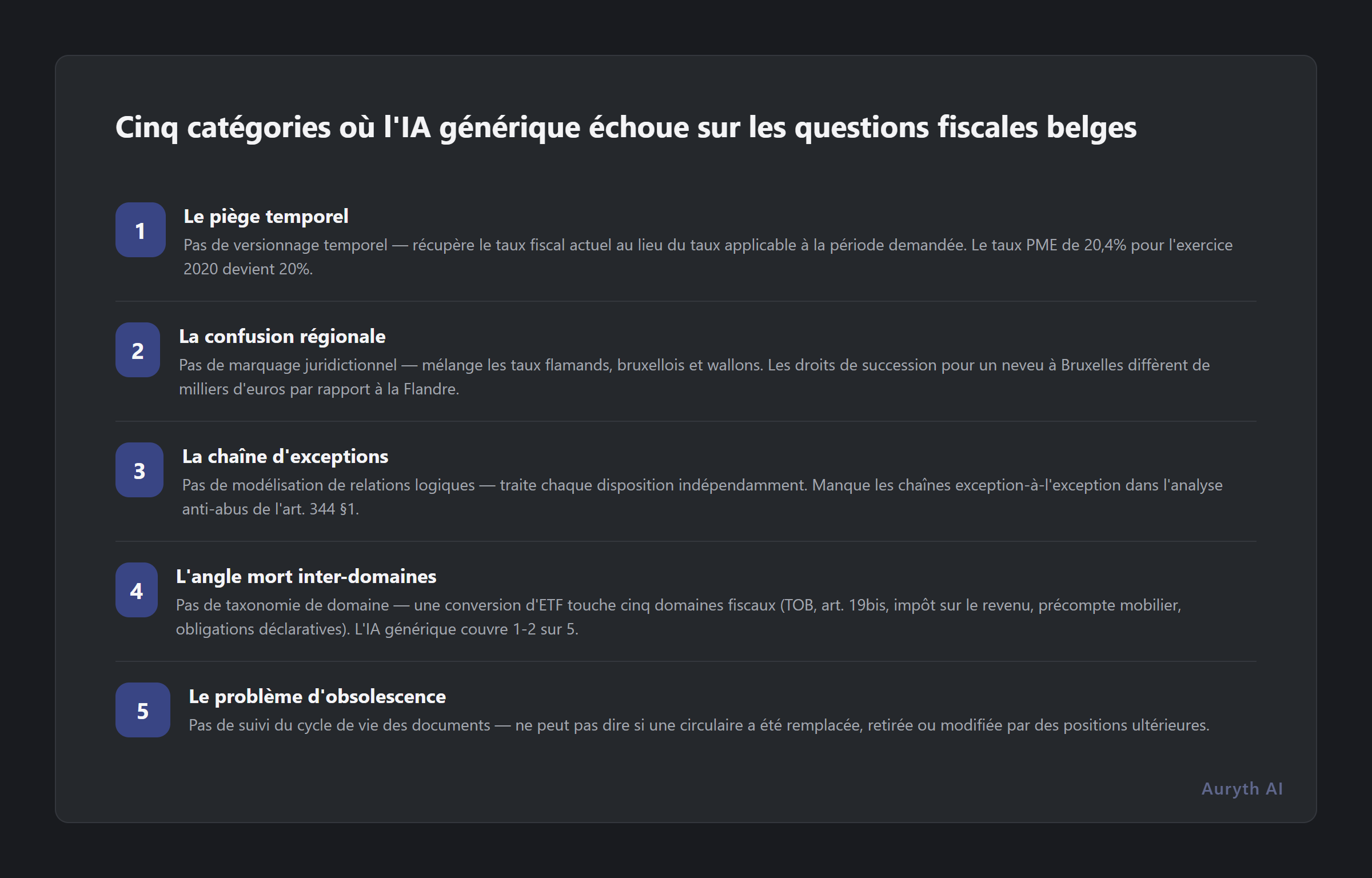Click the divider line below 'Le piège temporel' item

point(686,301)
